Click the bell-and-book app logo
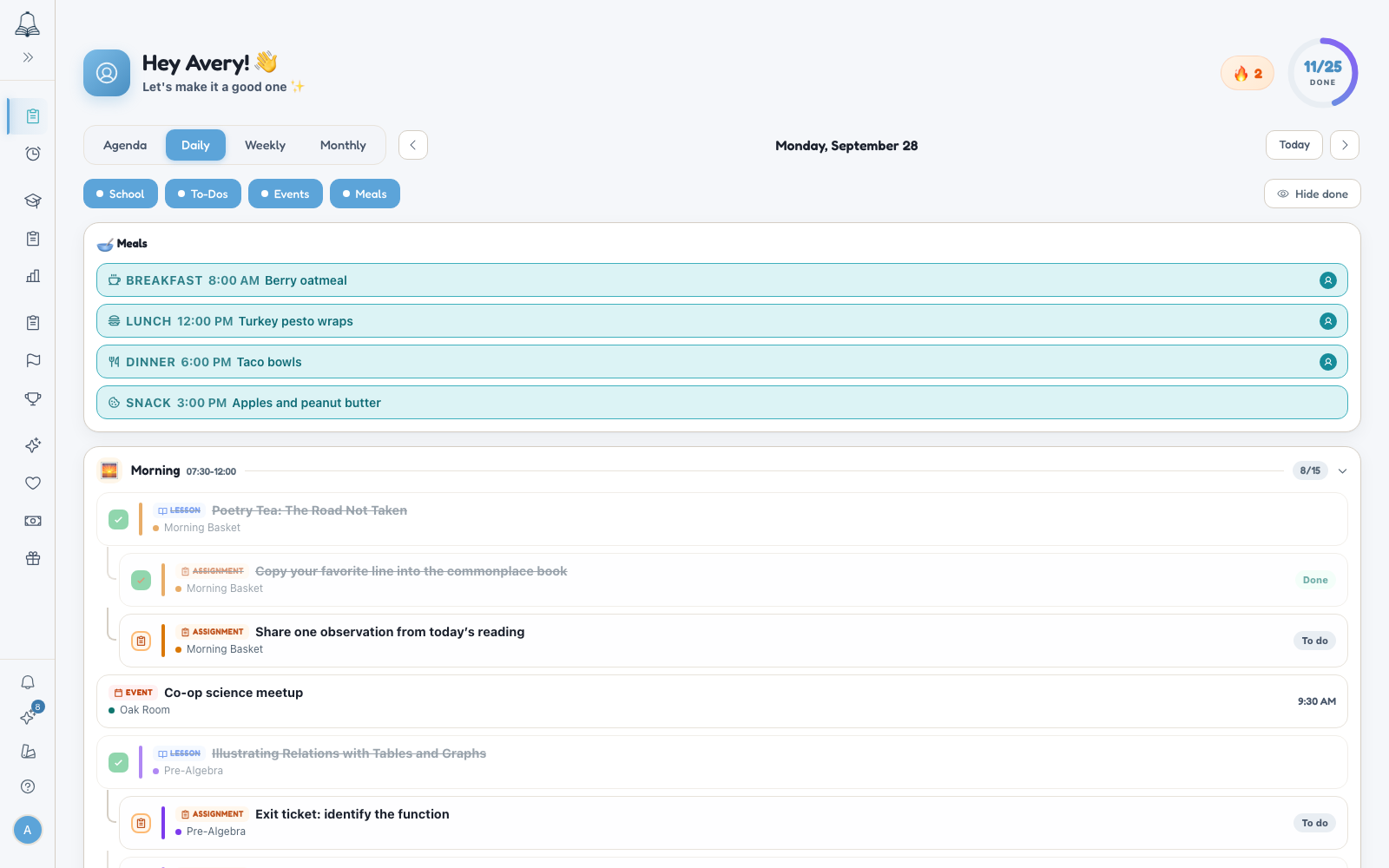Viewport: 1389px width, 868px height. click(x=28, y=24)
